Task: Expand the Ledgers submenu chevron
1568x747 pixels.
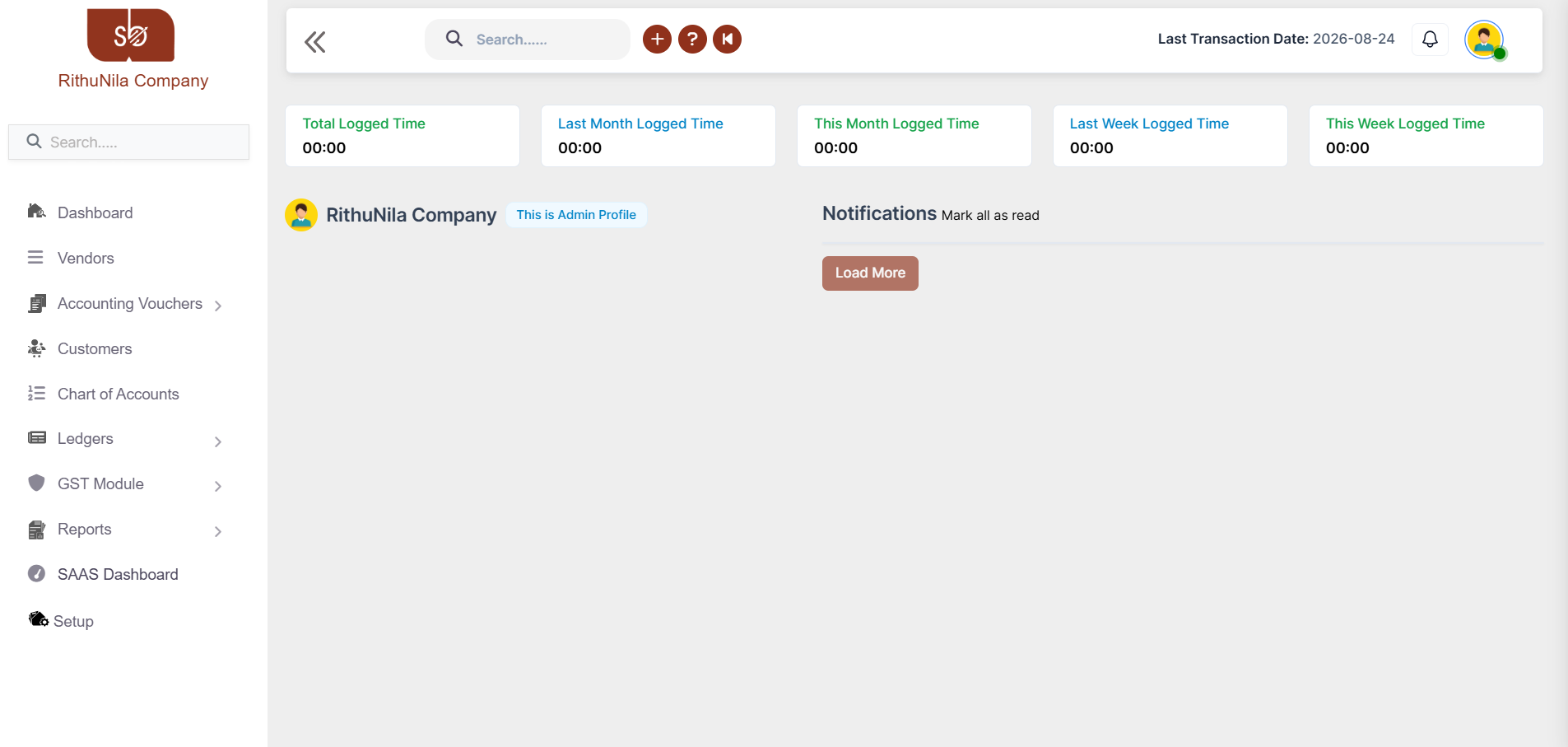Action: pyautogui.click(x=218, y=441)
